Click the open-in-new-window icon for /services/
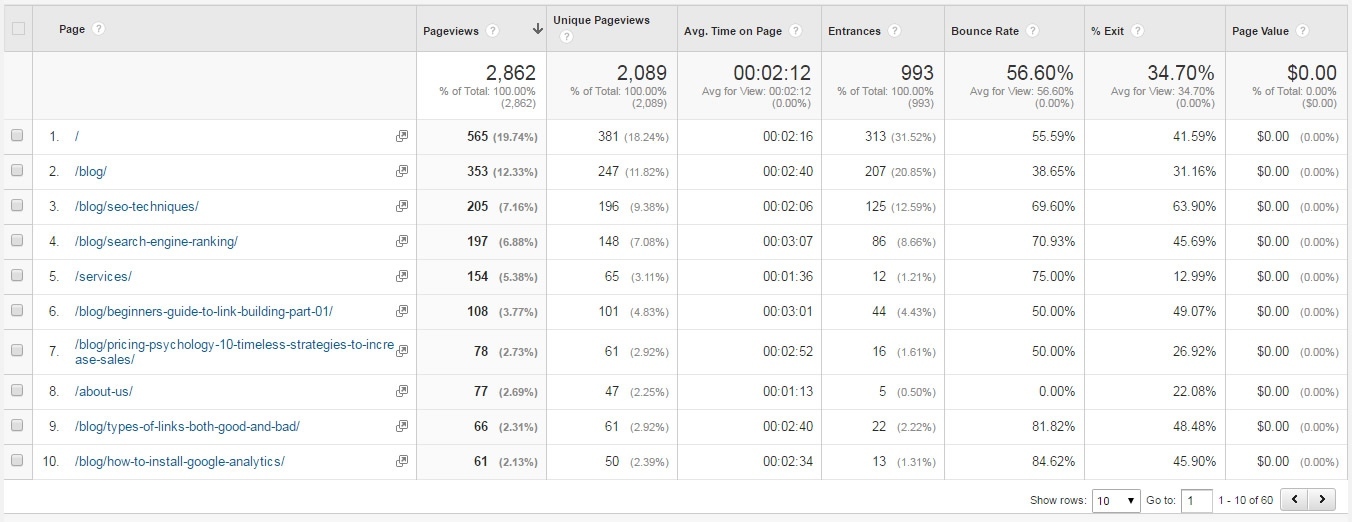 tap(402, 277)
